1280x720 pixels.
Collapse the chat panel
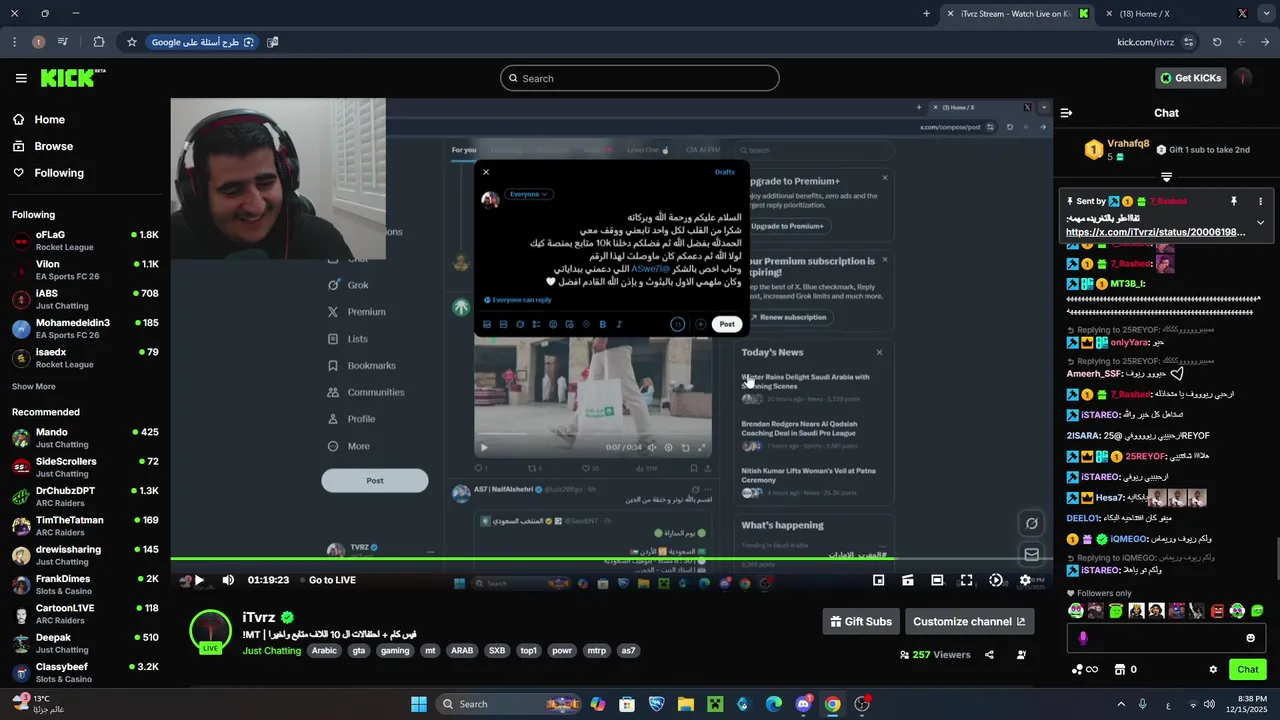(1066, 113)
